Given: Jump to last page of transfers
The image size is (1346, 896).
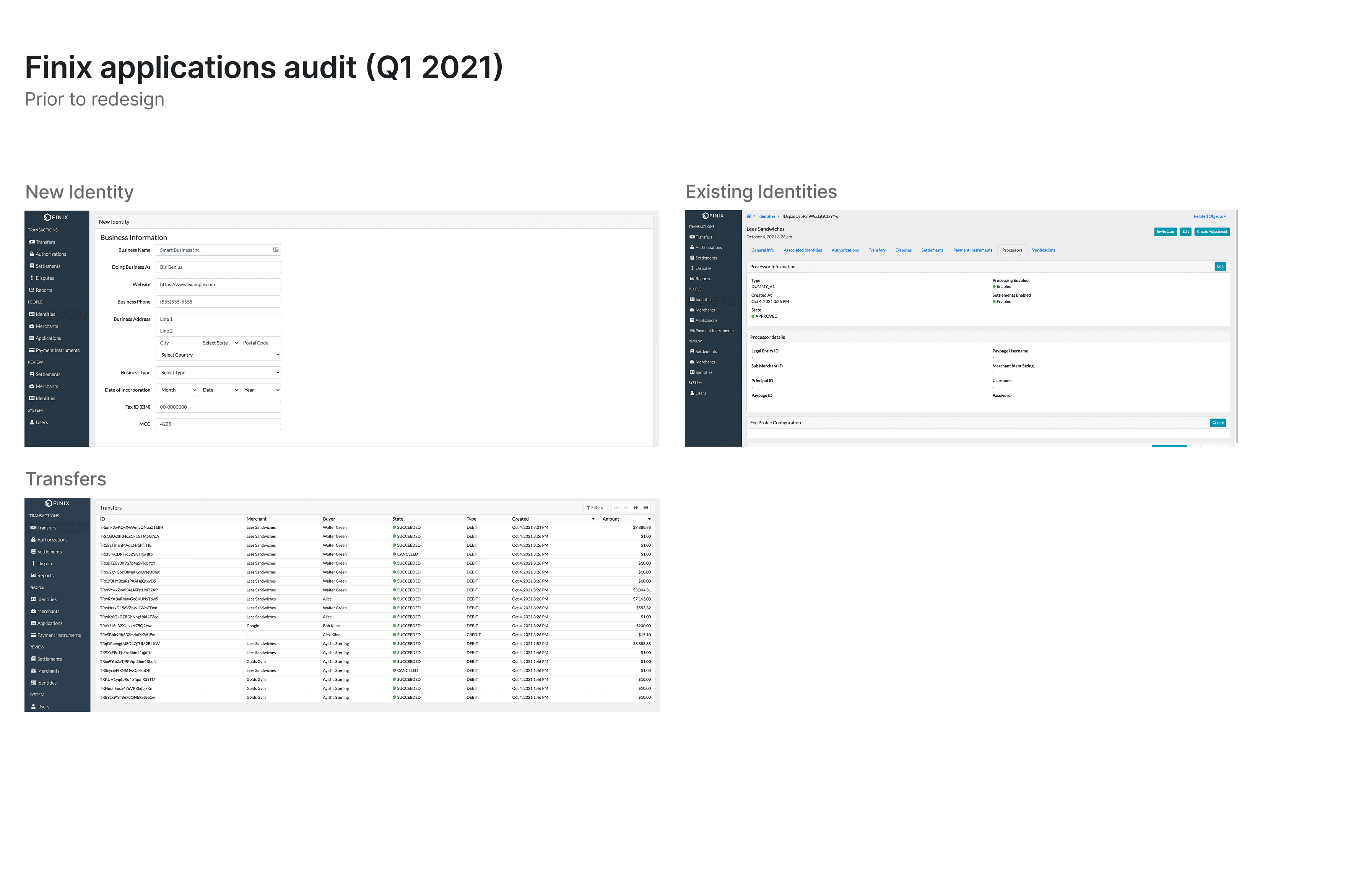Looking at the screenshot, I should [645, 507].
